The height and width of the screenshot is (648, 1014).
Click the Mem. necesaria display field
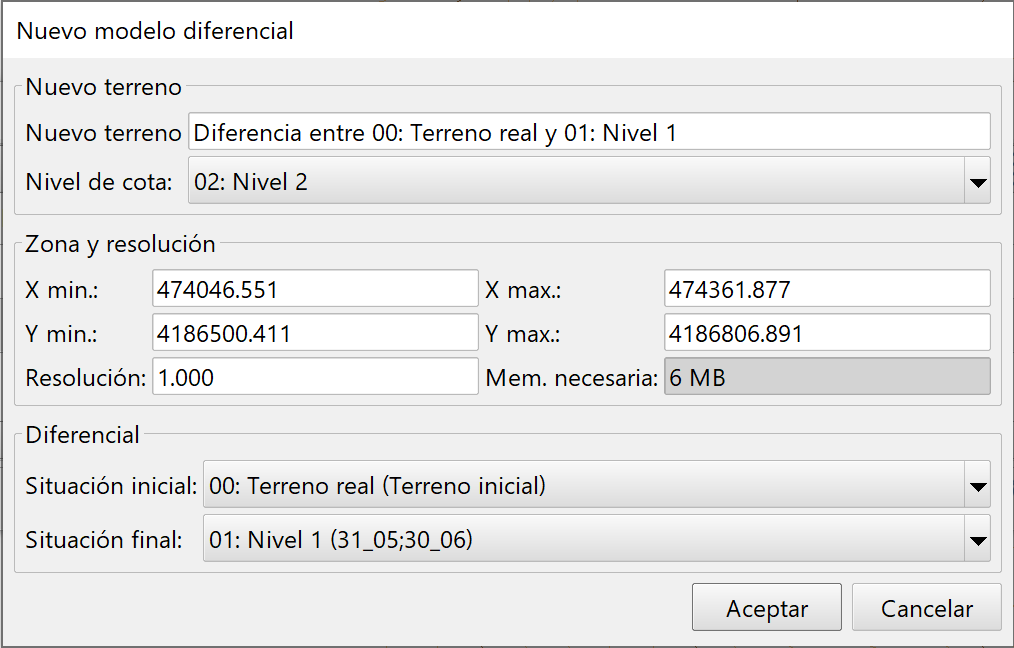827,376
